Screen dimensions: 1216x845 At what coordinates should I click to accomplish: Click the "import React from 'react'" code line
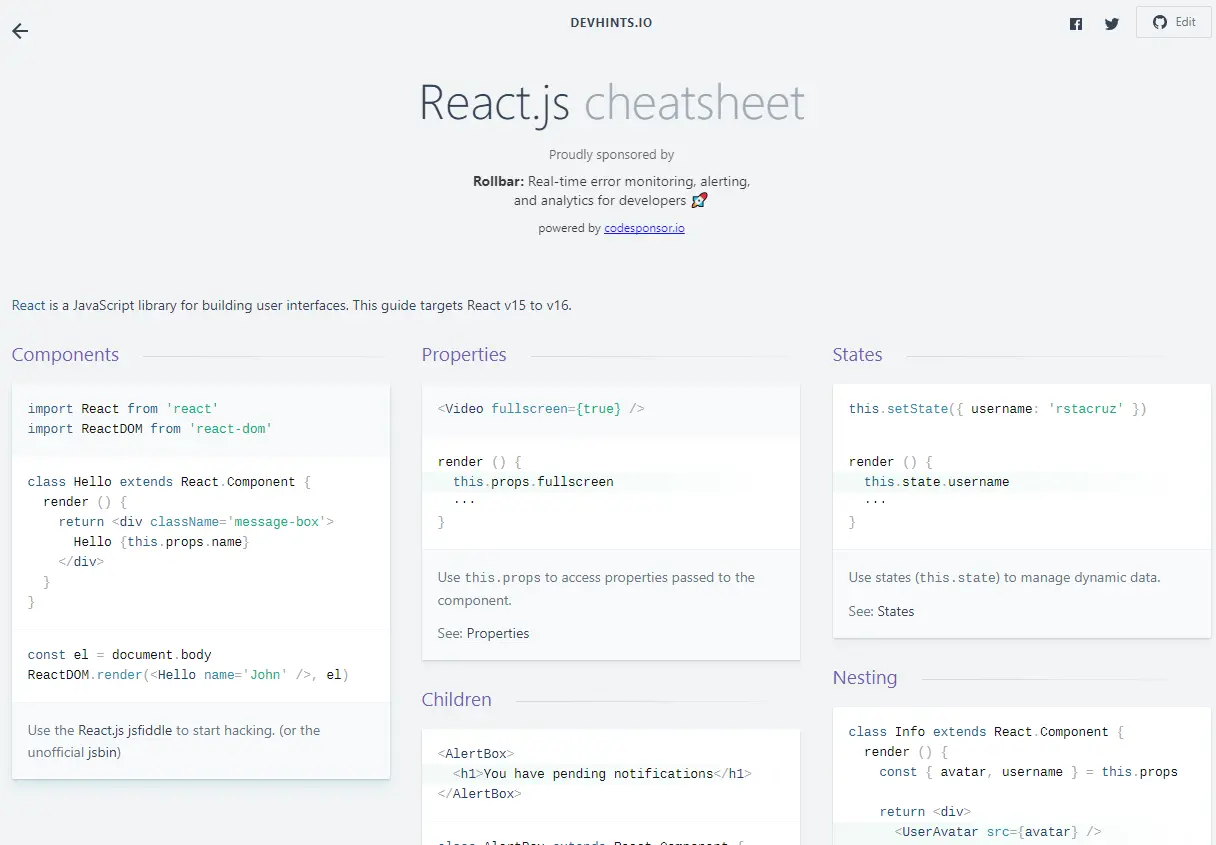pyautogui.click(x=123, y=409)
